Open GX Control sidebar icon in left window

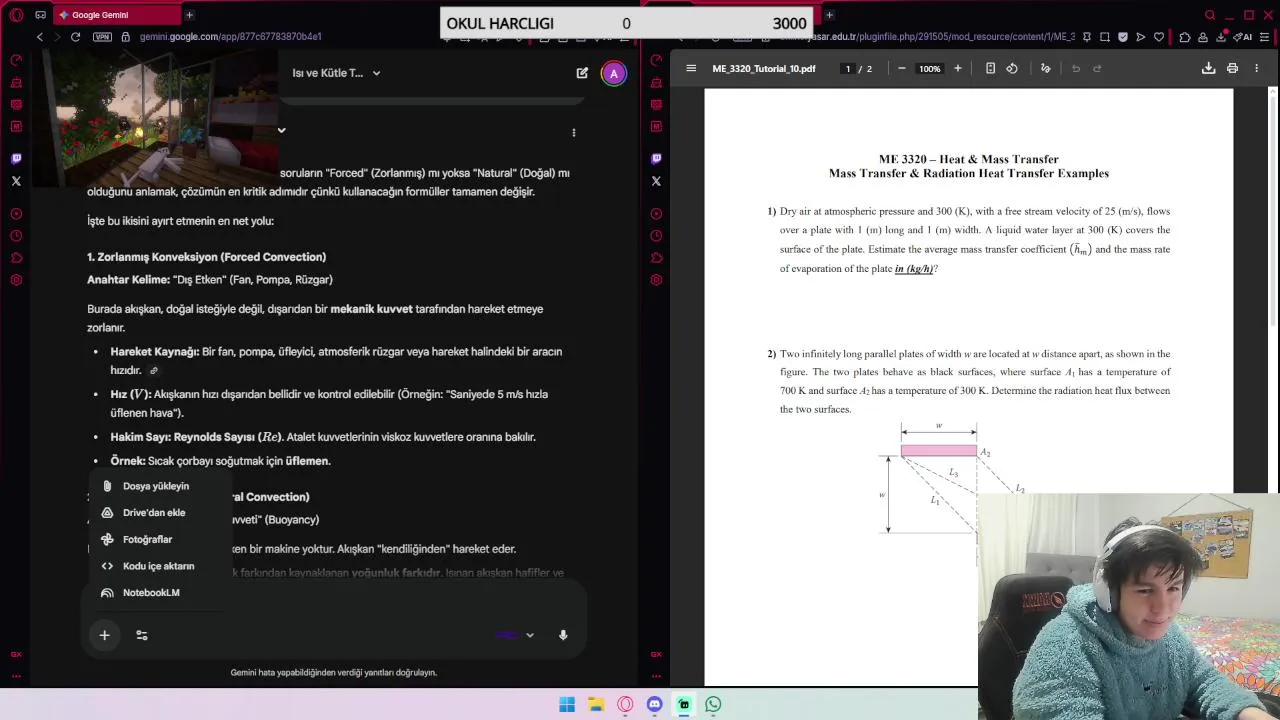point(16,60)
